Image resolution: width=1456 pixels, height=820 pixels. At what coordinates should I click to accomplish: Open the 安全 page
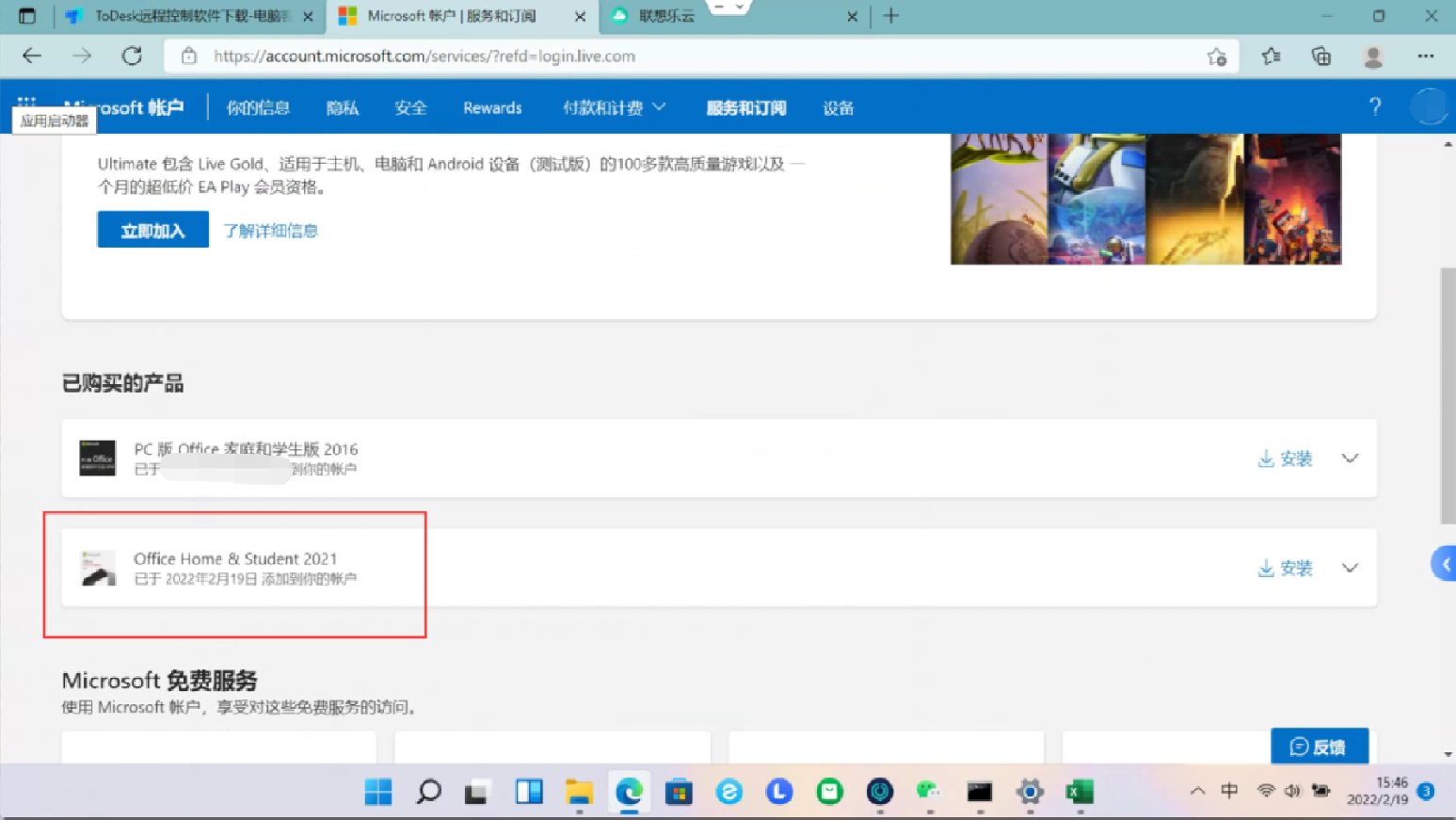pos(410,108)
